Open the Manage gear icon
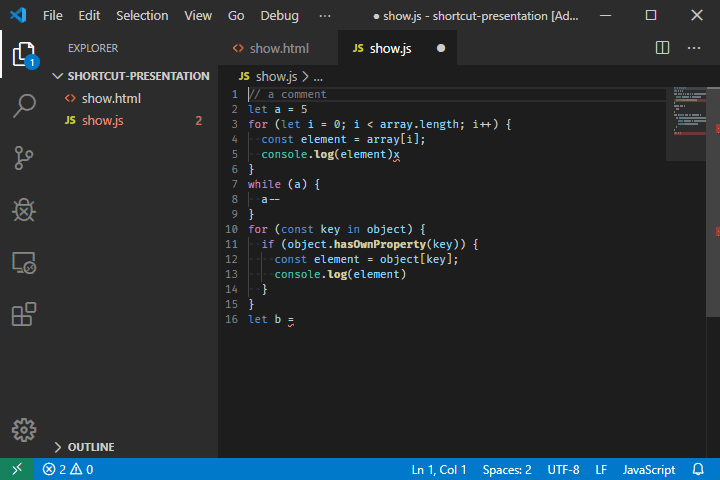The image size is (720, 480). (24, 430)
